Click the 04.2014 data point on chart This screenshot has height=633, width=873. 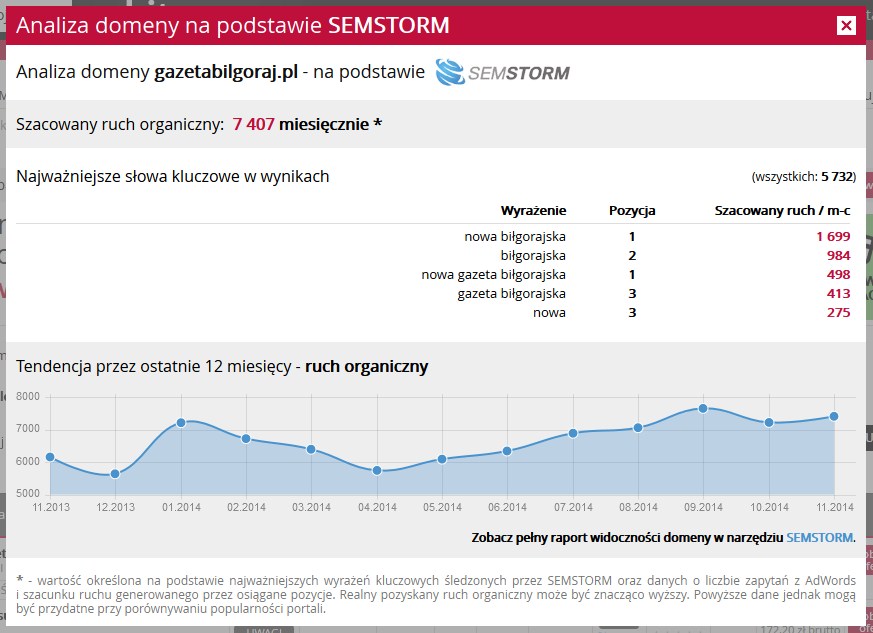pyautogui.click(x=377, y=470)
